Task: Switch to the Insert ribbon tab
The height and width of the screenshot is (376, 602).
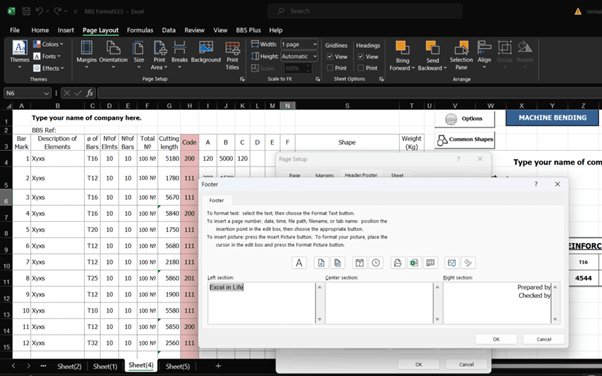Action: point(66,30)
